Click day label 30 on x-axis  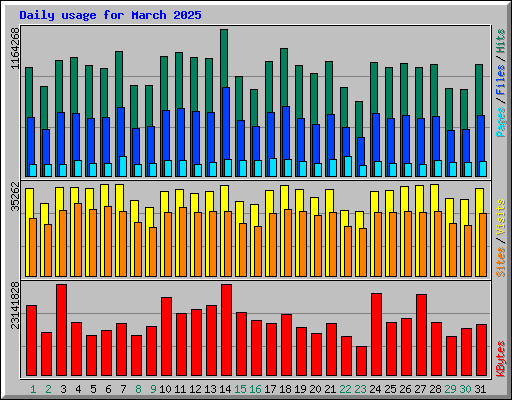pos(465,389)
